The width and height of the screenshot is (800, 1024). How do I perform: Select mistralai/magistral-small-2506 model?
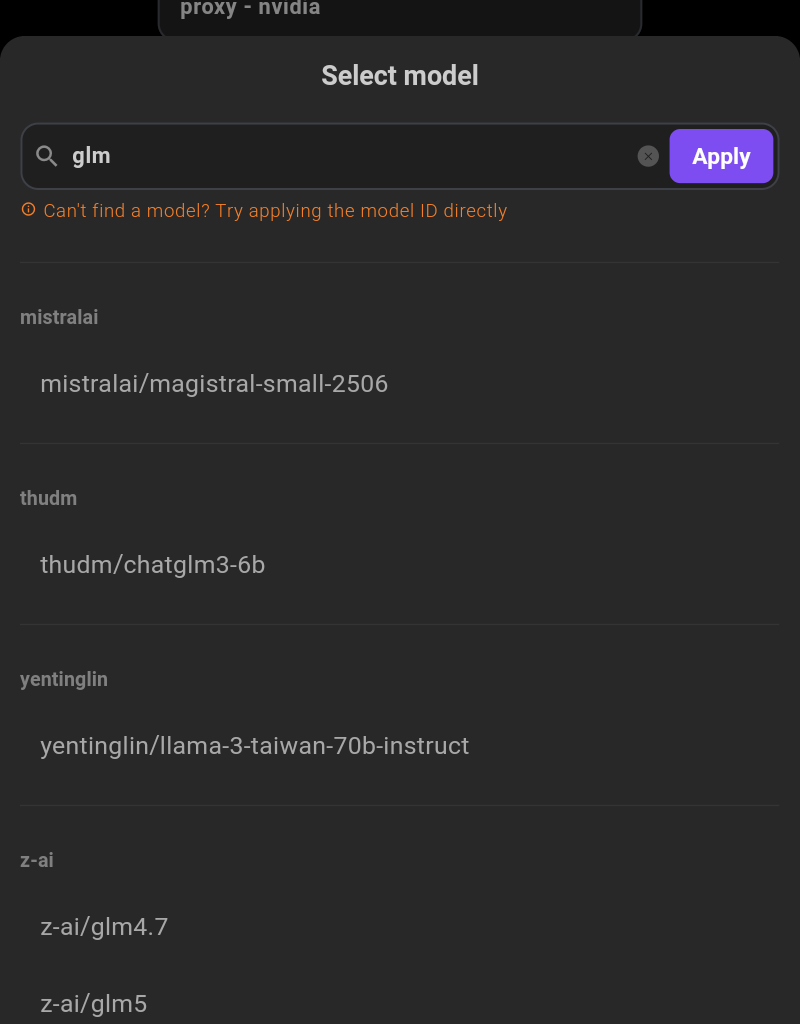point(214,384)
